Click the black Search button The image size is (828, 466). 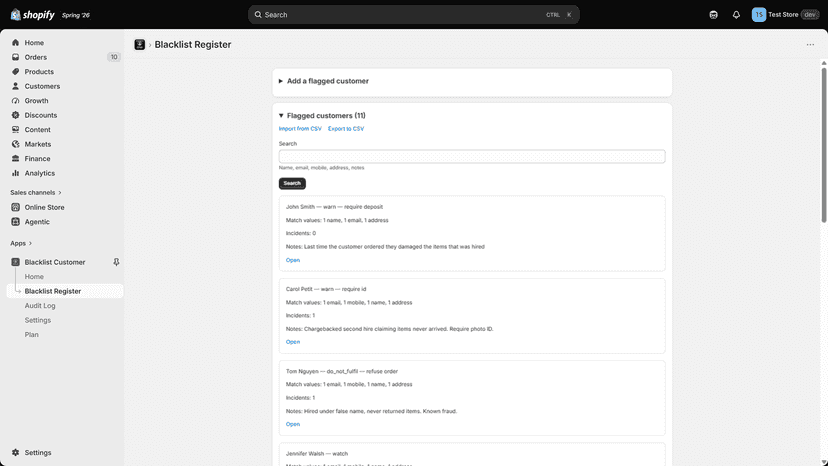click(x=292, y=183)
